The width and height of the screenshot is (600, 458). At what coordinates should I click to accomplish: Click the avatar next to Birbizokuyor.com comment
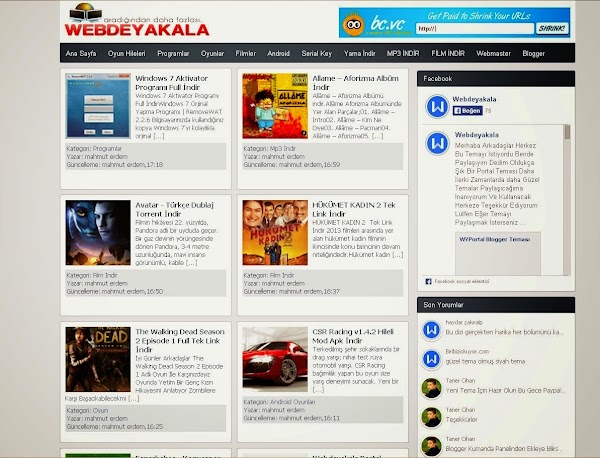point(431,359)
